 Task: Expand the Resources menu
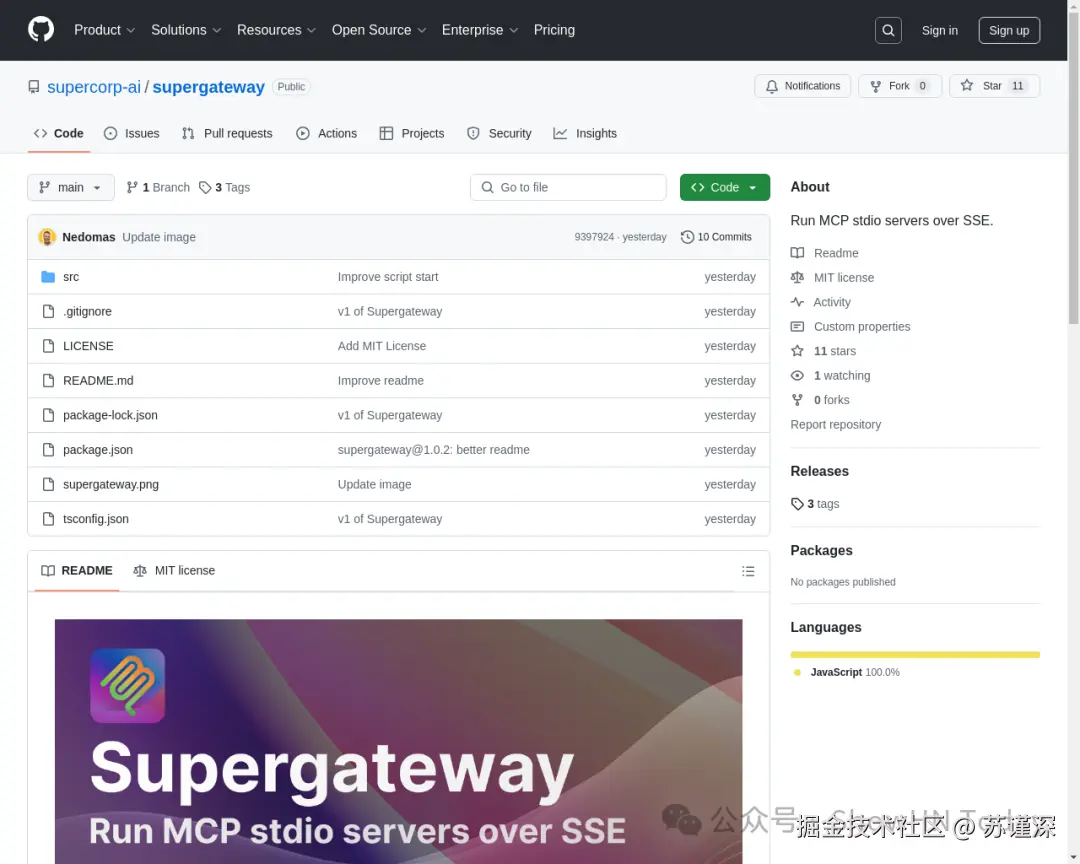tap(276, 30)
